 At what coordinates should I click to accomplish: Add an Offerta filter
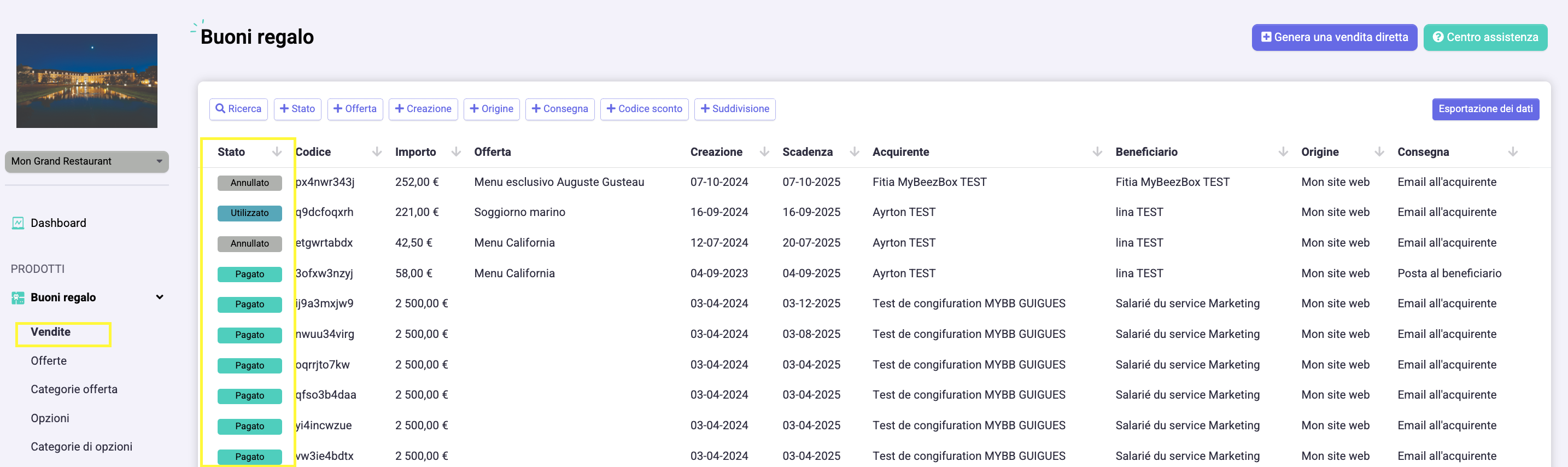pyautogui.click(x=355, y=109)
